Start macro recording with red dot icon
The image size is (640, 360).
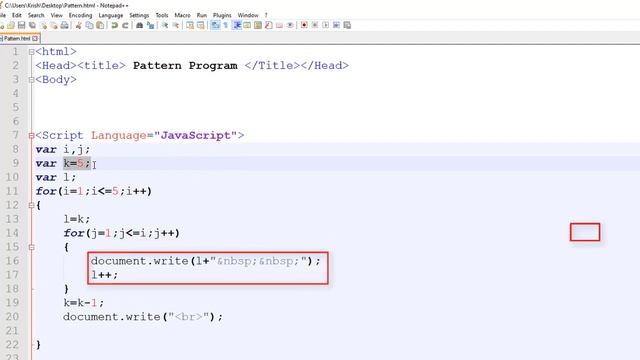(x=304, y=25)
